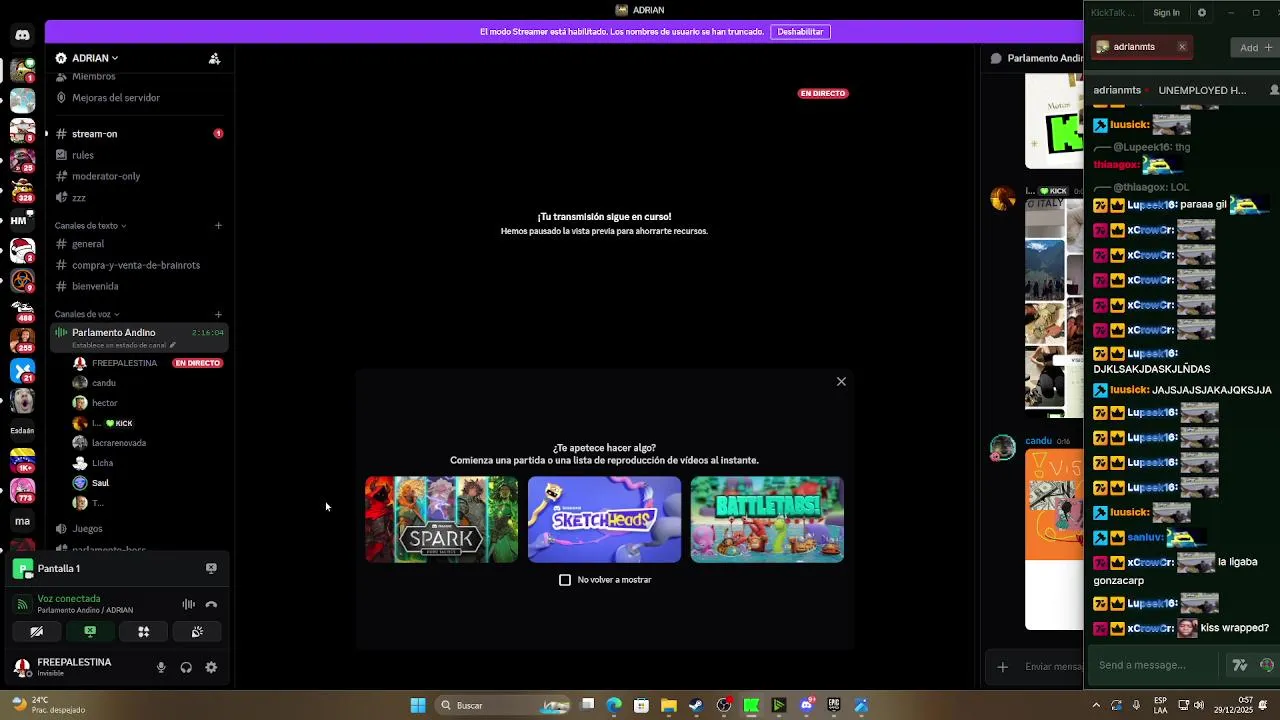Viewport: 1280px width, 720px height.
Task: Sign In to KickTalk
Action: point(1166,13)
